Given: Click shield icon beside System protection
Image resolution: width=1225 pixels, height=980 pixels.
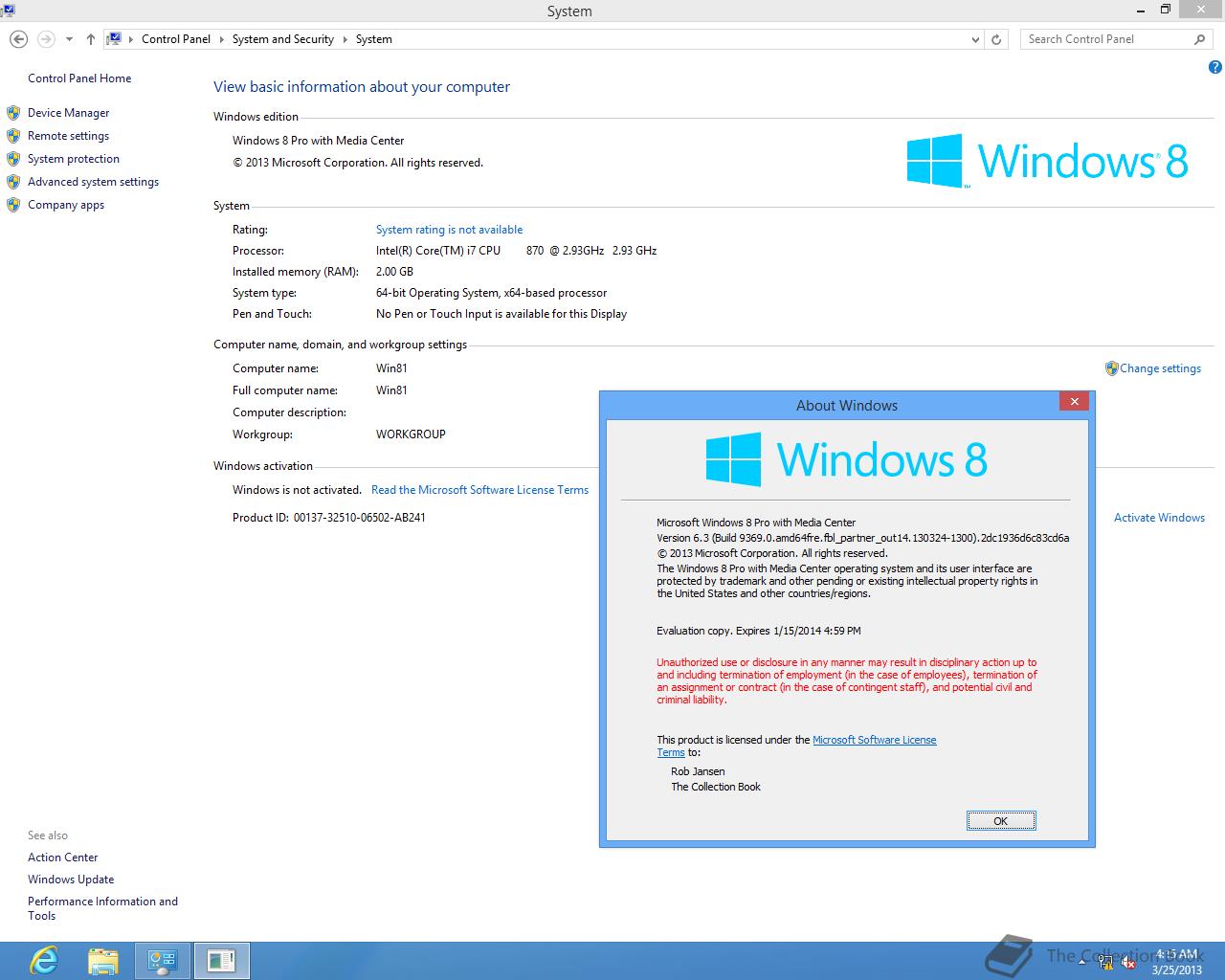Looking at the screenshot, I should tap(13, 159).
